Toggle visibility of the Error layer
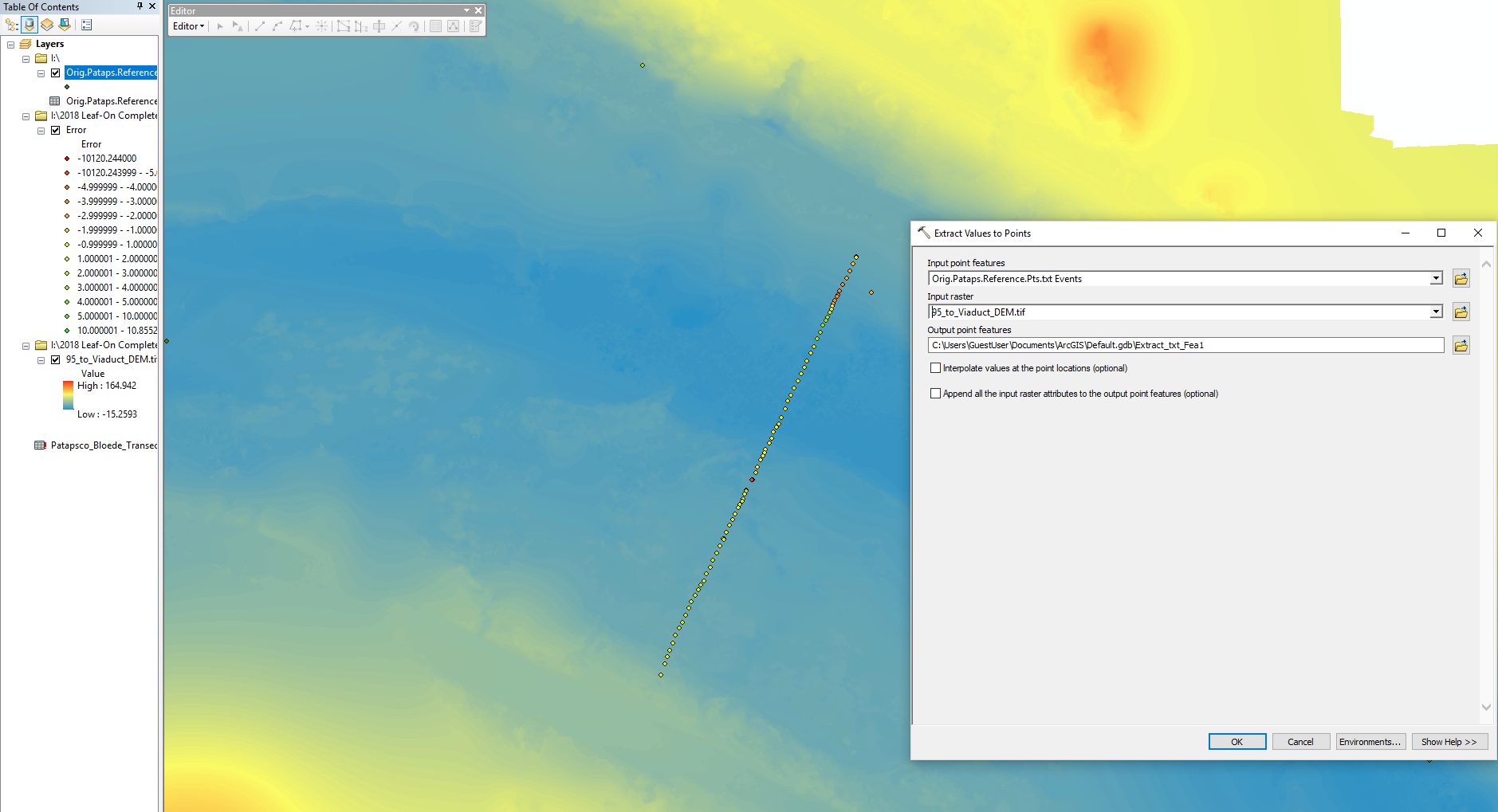 coord(55,130)
